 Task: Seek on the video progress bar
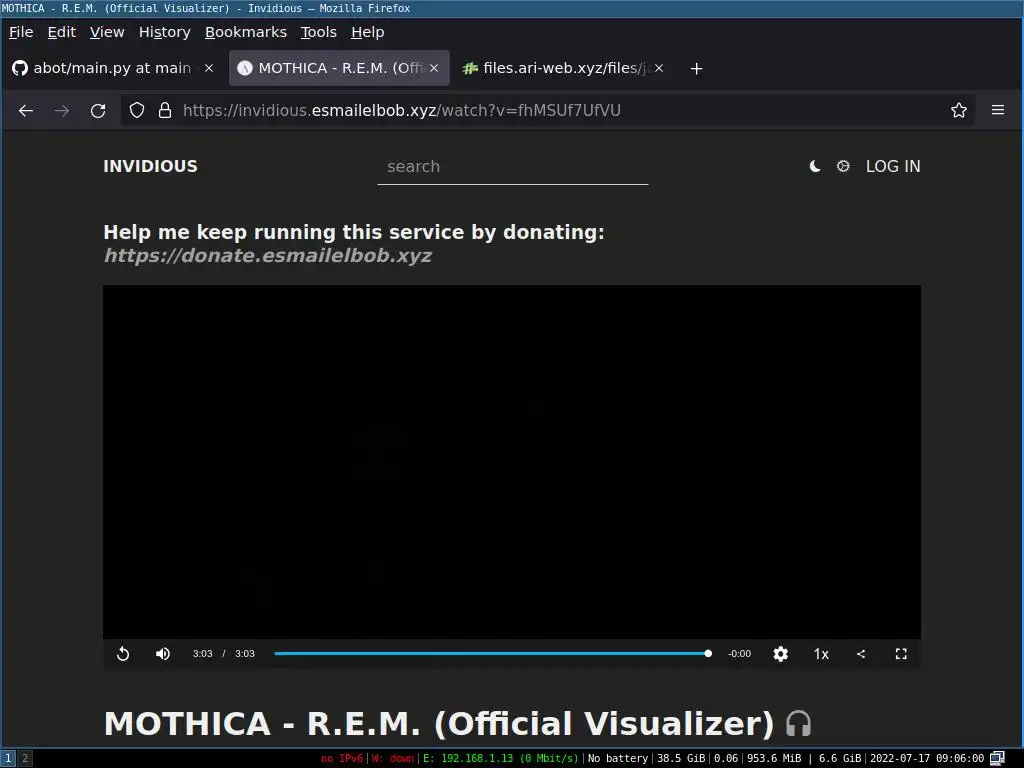493,654
